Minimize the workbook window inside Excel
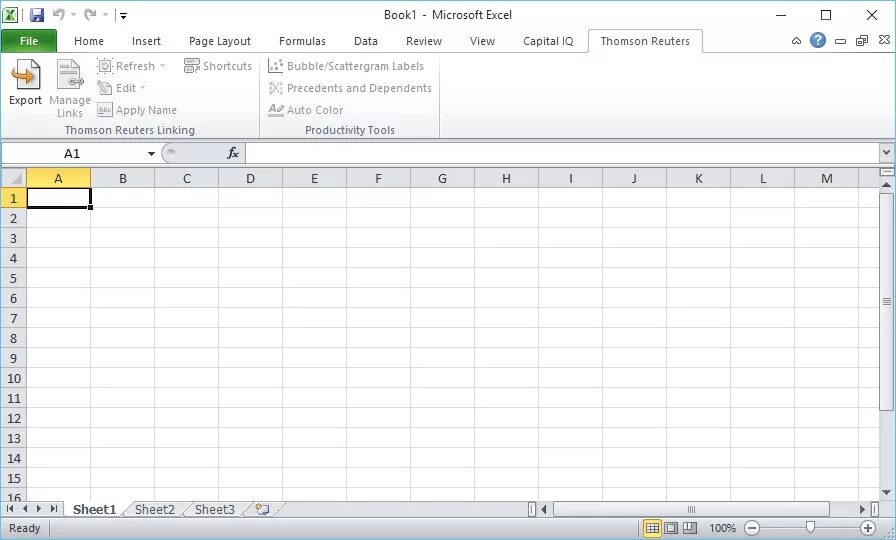Image resolution: width=896 pixels, height=540 pixels. pos(840,41)
